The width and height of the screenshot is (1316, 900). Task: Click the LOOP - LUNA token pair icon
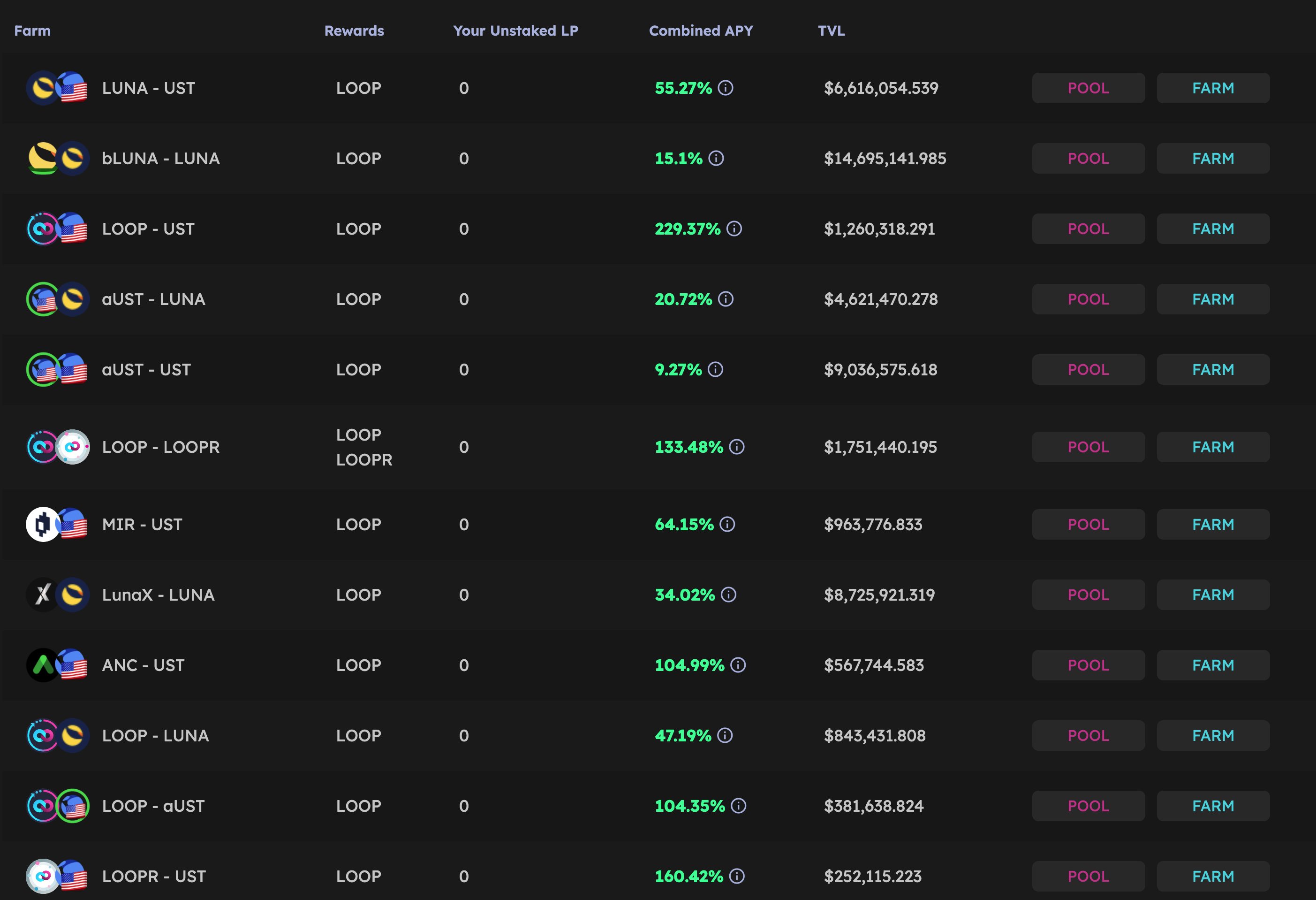pyautogui.click(x=57, y=735)
